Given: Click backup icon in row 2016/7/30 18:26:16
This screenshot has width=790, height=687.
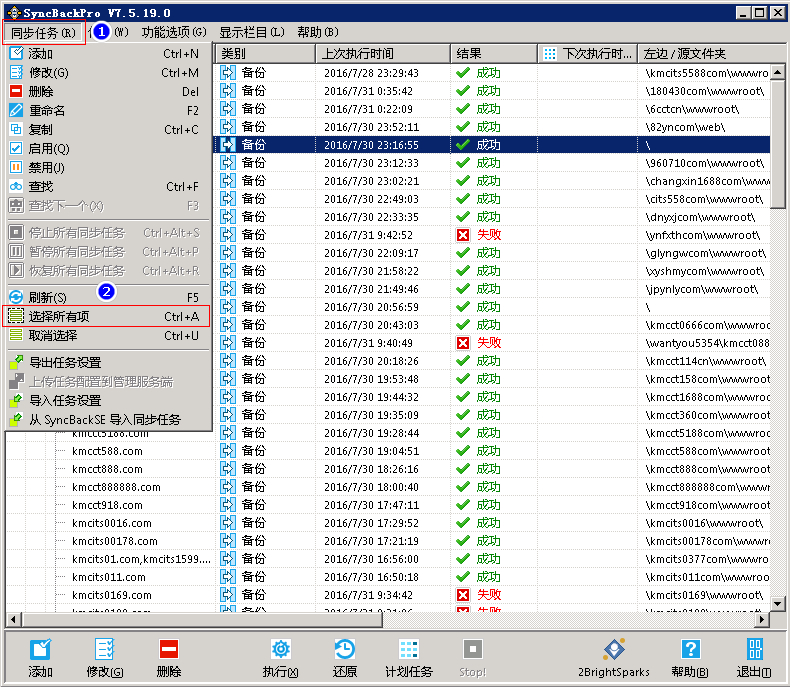Looking at the screenshot, I should (228, 469).
